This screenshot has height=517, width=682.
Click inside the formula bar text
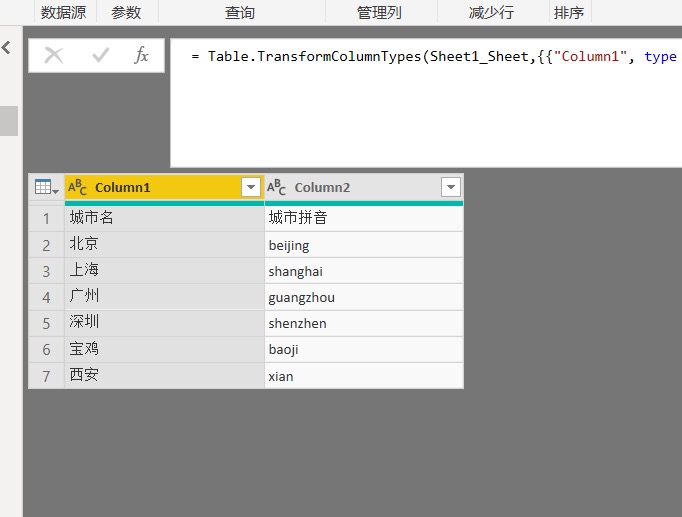(434, 57)
